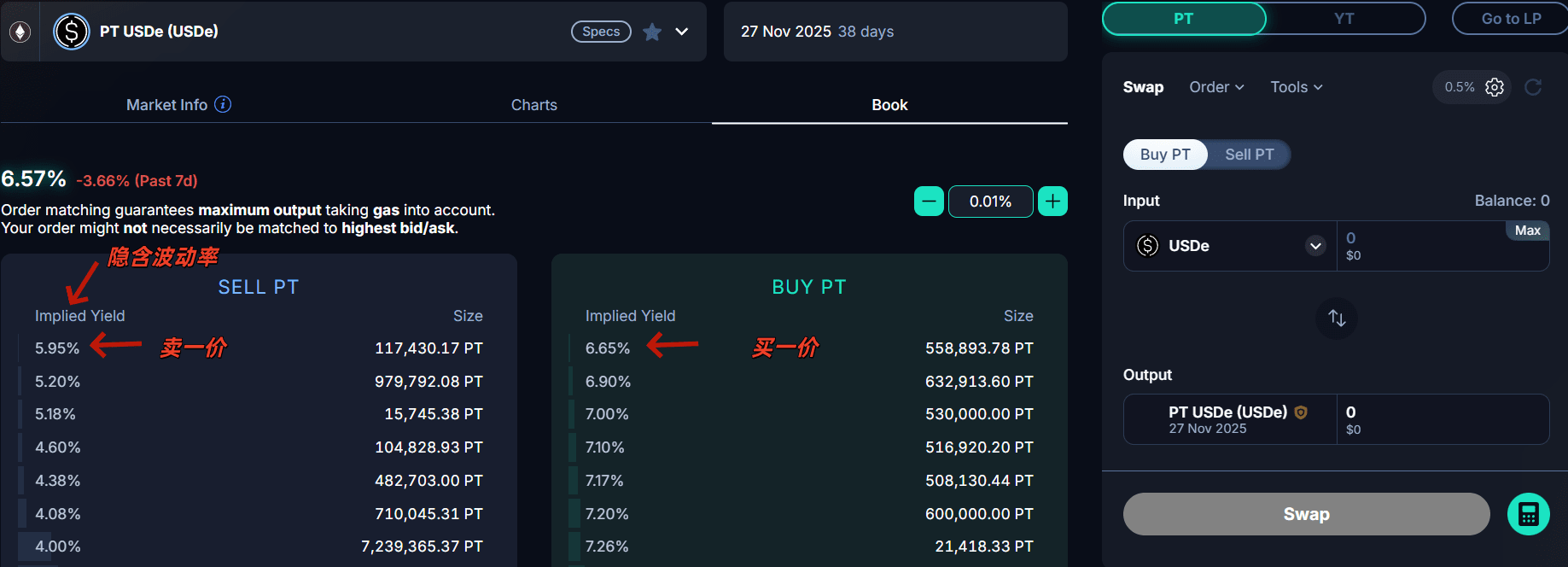Increase the yield step with plus
The image size is (1568, 567).
(x=1052, y=202)
